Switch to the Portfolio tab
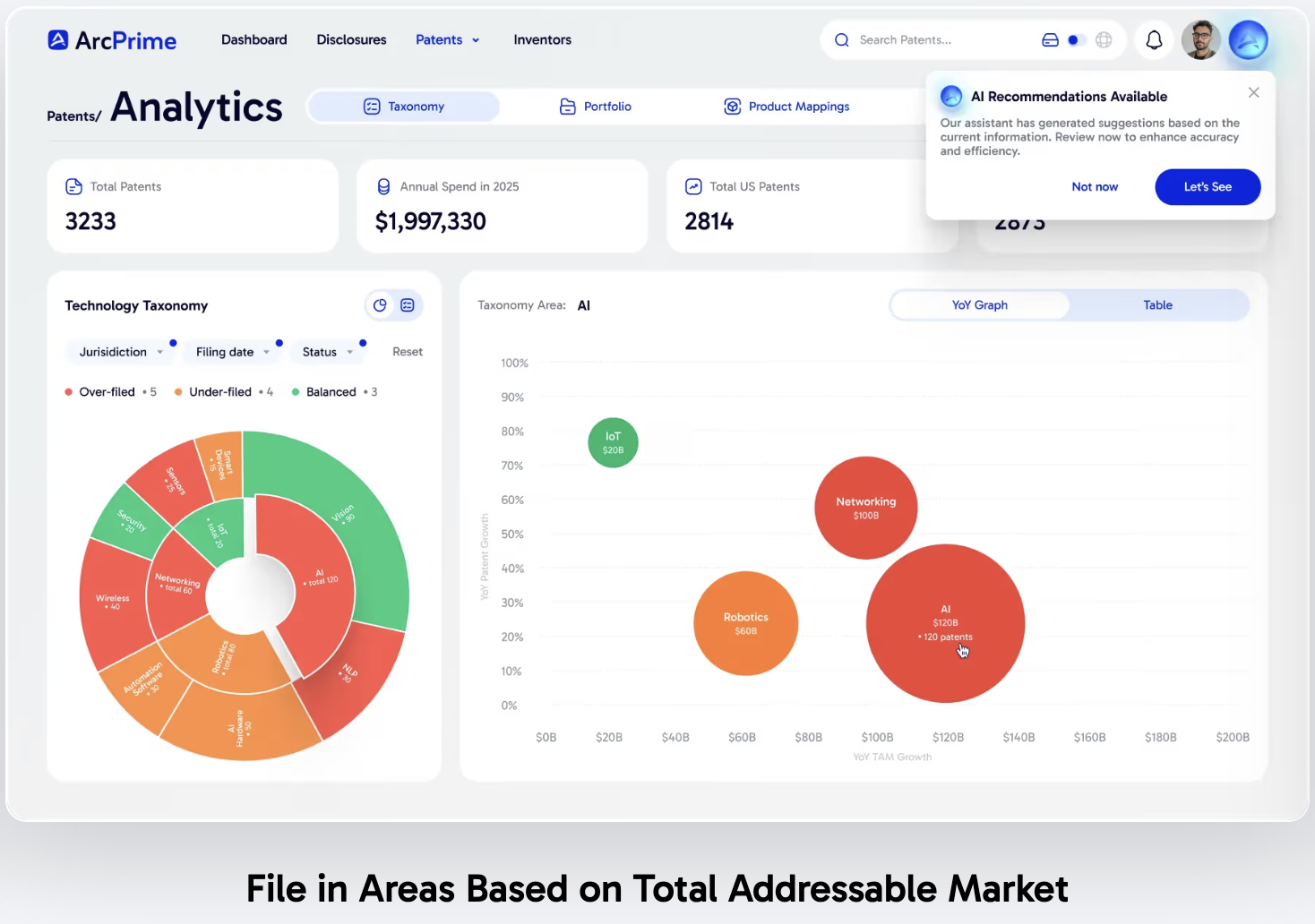The height and width of the screenshot is (924, 1315). pyautogui.click(x=596, y=107)
